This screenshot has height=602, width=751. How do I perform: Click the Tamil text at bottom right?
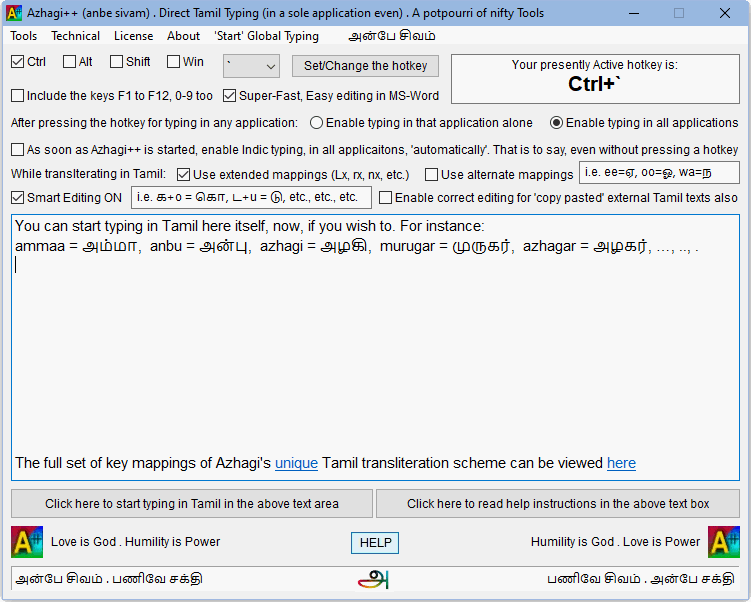pyautogui.click(x=641, y=579)
